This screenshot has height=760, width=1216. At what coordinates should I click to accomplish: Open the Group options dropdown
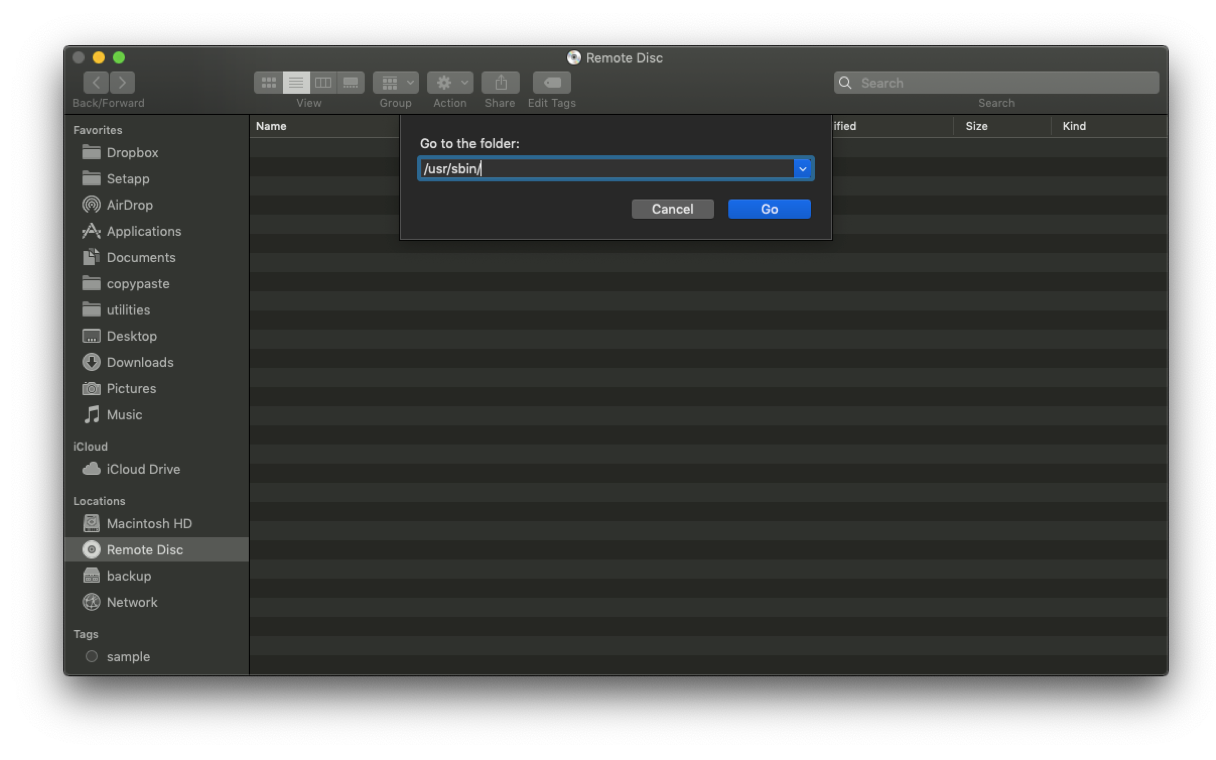(396, 83)
